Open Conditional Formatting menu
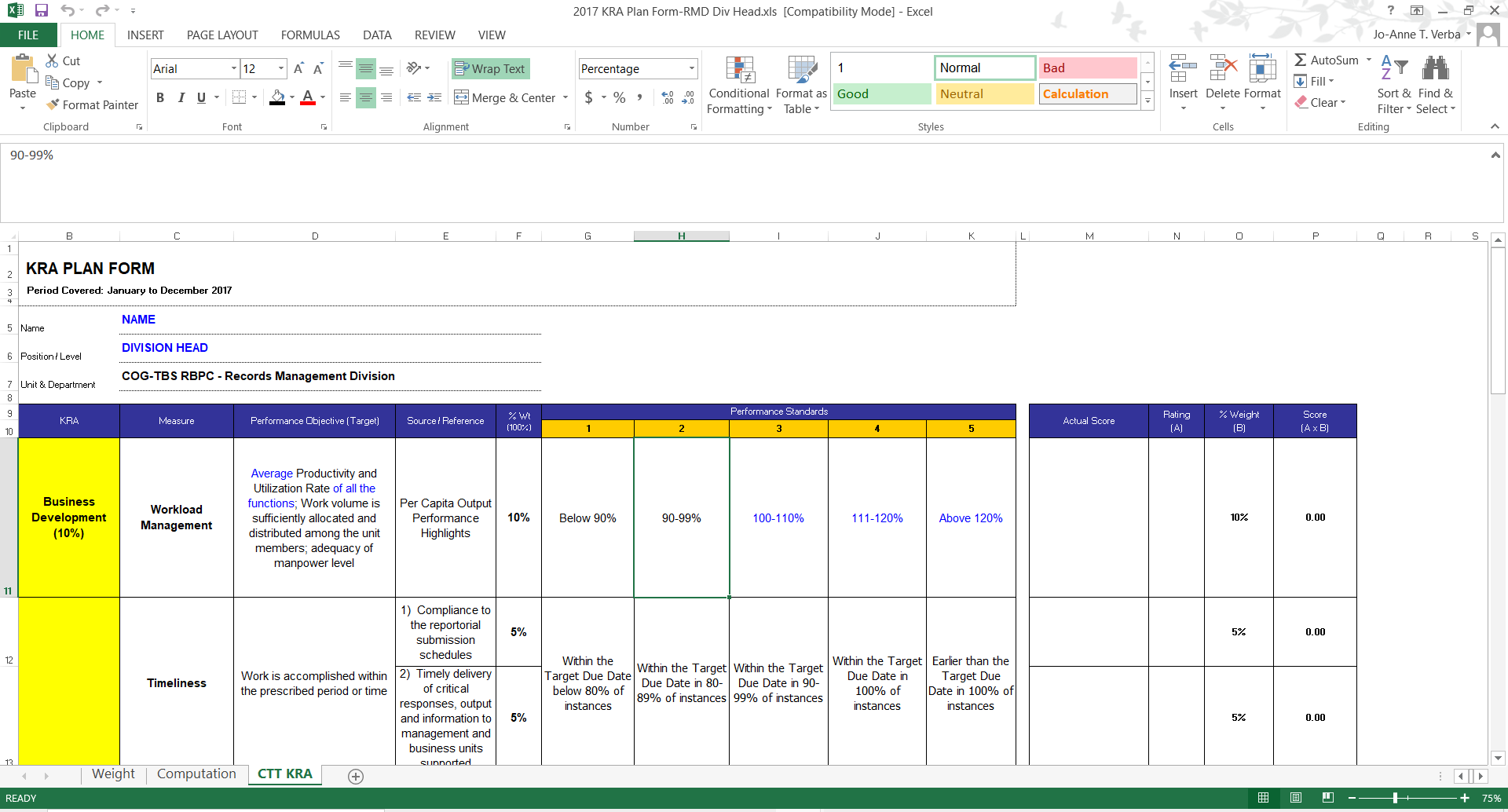 point(739,85)
